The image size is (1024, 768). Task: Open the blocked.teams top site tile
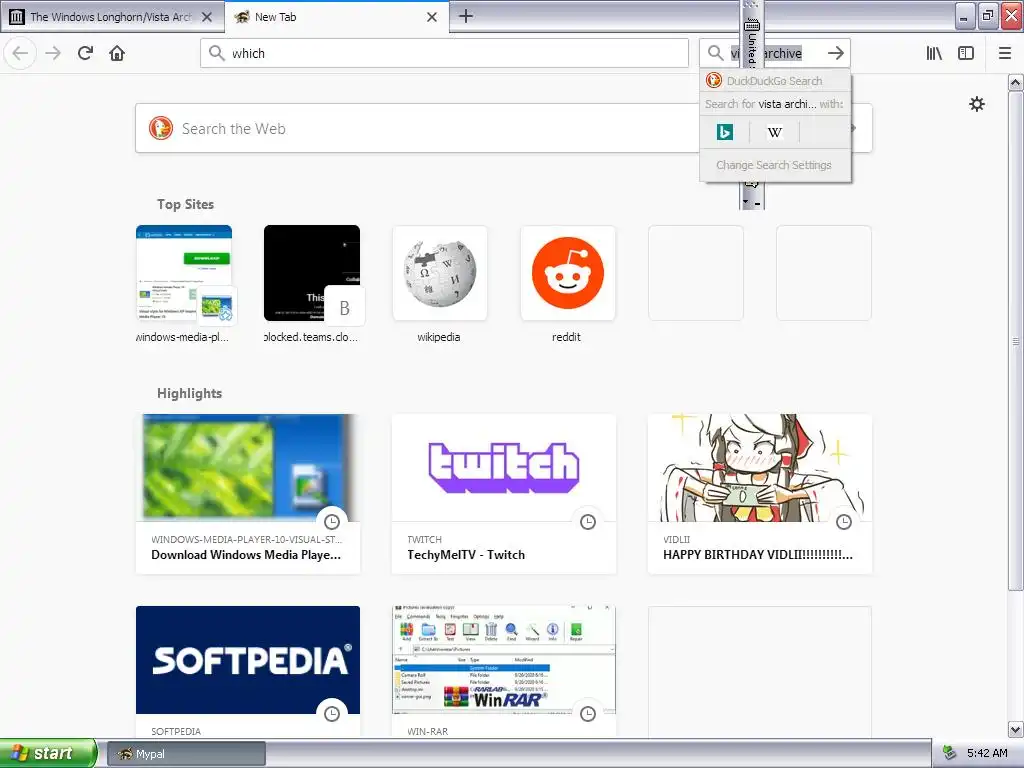point(312,273)
